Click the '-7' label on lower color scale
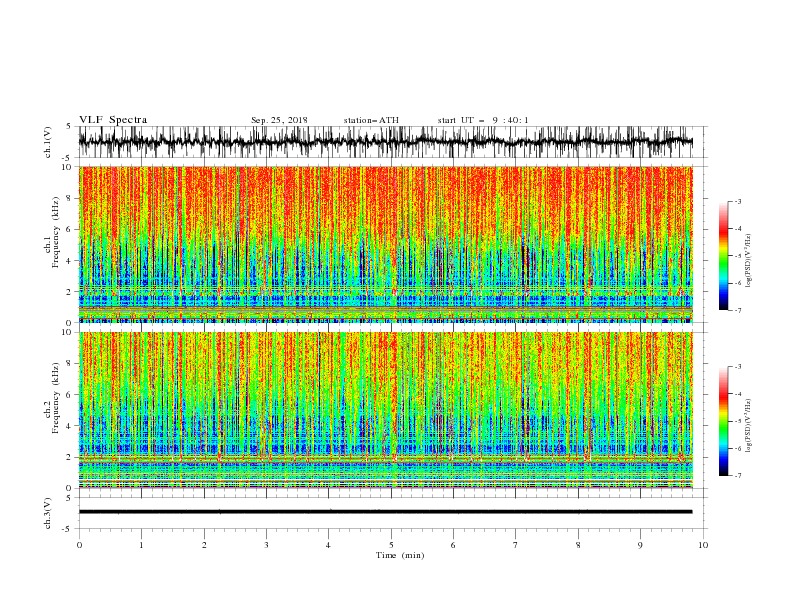This screenshot has width=792, height=612. (x=737, y=476)
